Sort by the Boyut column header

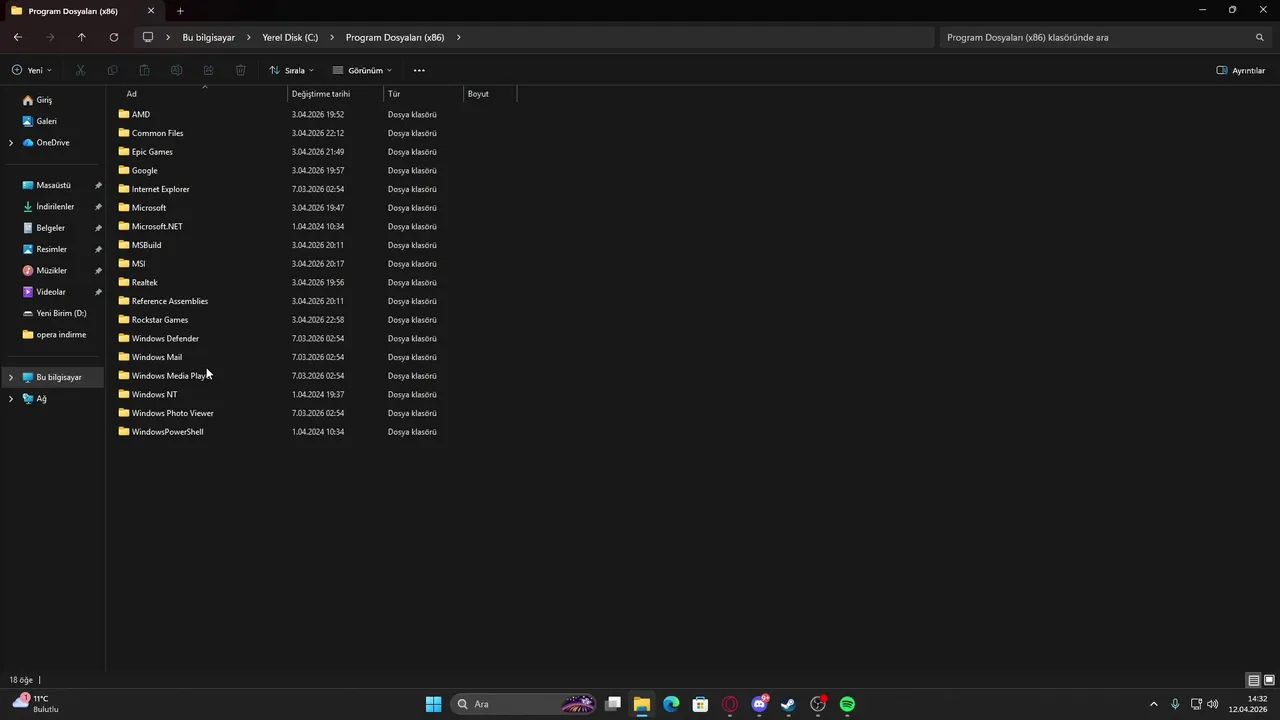(x=490, y=93)
